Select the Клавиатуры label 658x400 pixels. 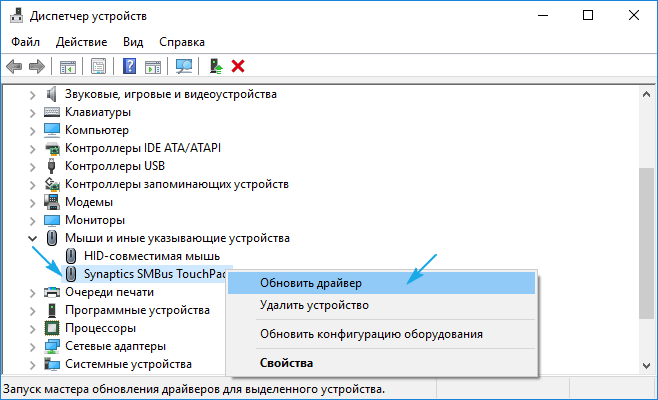[x=98, y=112]
